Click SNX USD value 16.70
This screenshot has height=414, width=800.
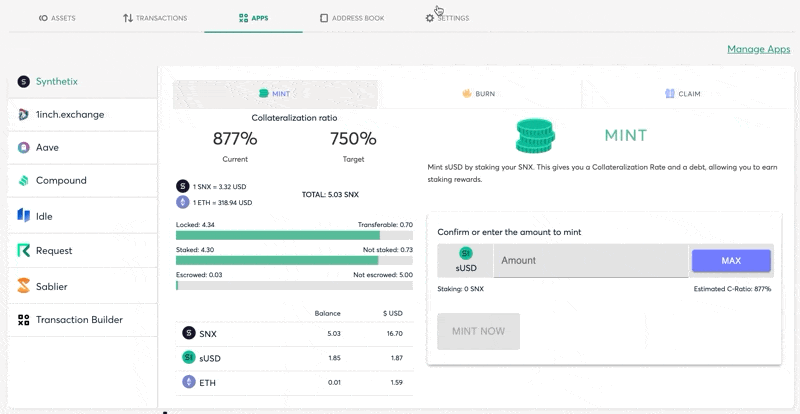click(x=395, y=334)
